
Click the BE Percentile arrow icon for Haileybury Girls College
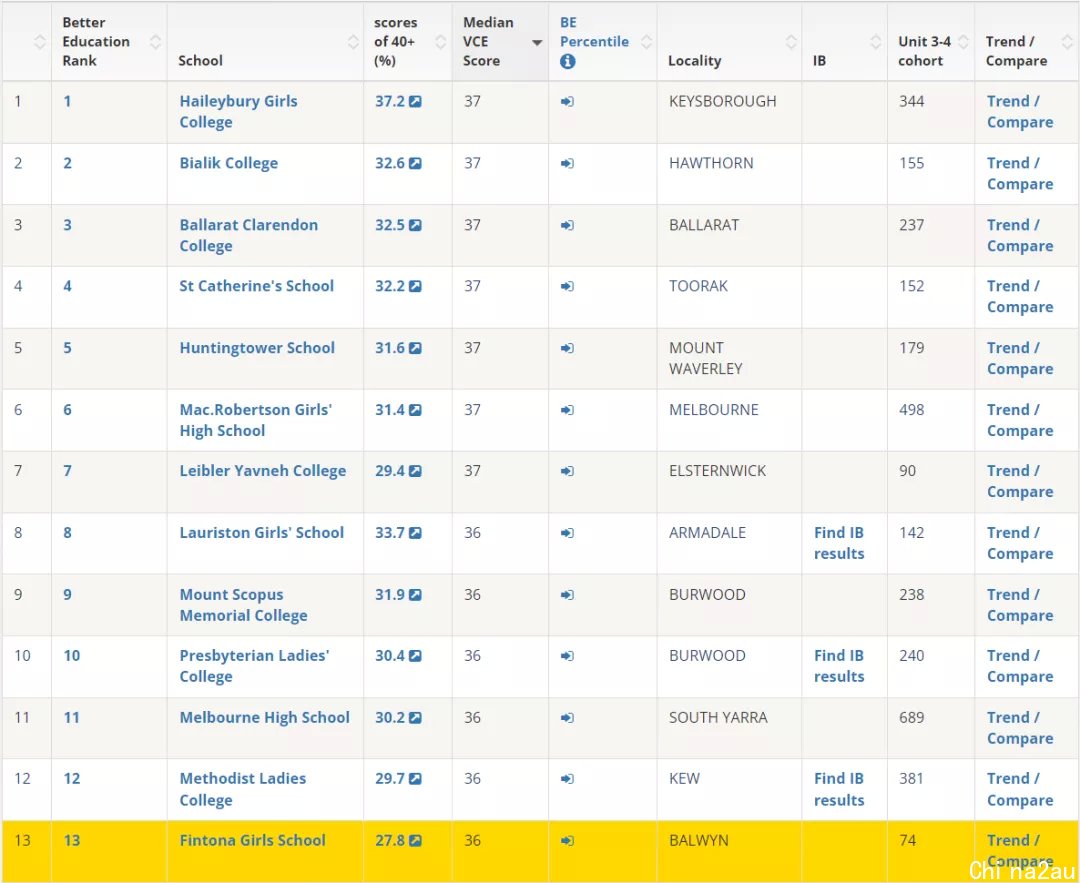[568, 102]
